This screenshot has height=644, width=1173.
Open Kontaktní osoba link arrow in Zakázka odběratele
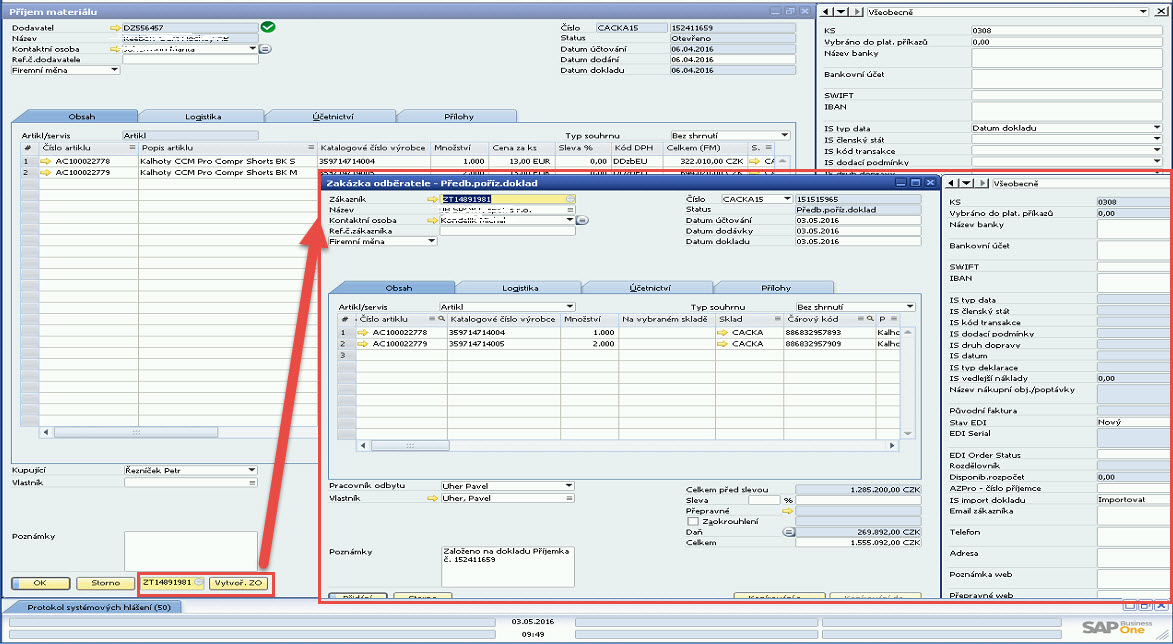coord(432,221)
